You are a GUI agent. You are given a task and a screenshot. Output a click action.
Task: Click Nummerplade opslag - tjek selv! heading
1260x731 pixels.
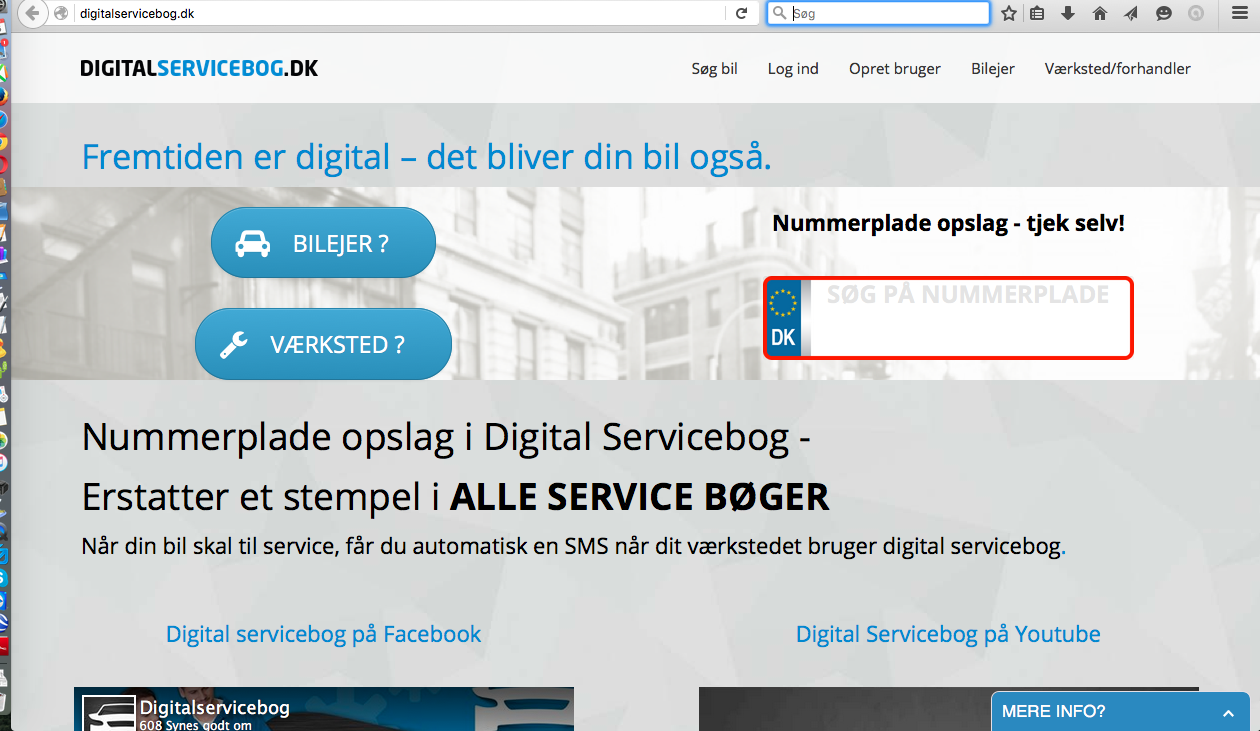[948, 222]
